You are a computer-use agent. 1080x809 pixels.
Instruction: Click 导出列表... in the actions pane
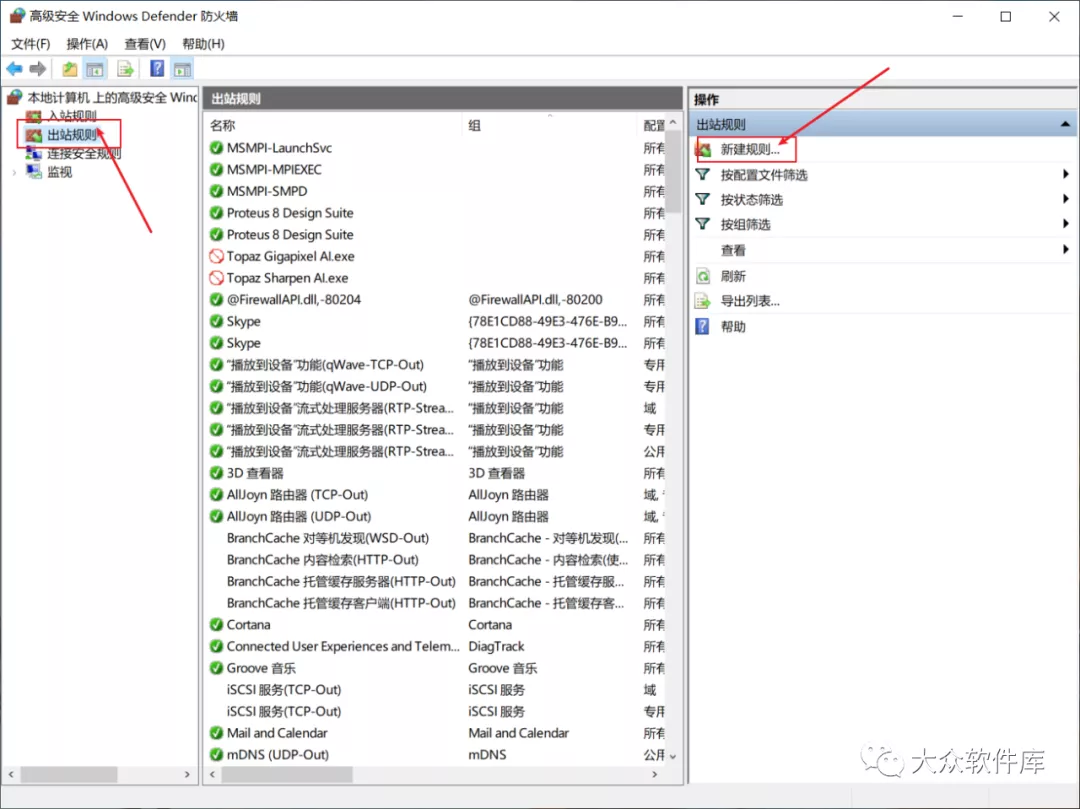(750, 301)
